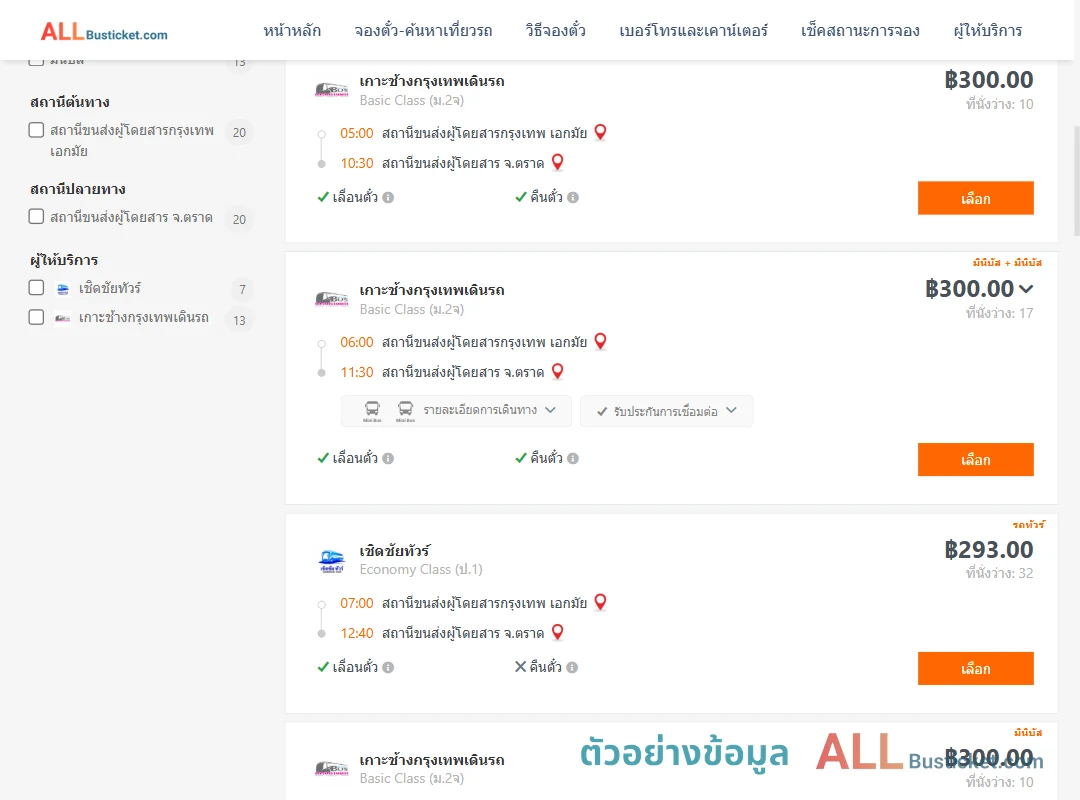Show เลื่อนตั๋ว info icon on 05:00 trip
Viewport: 1080px width, 800px height.
pos(388,198)
